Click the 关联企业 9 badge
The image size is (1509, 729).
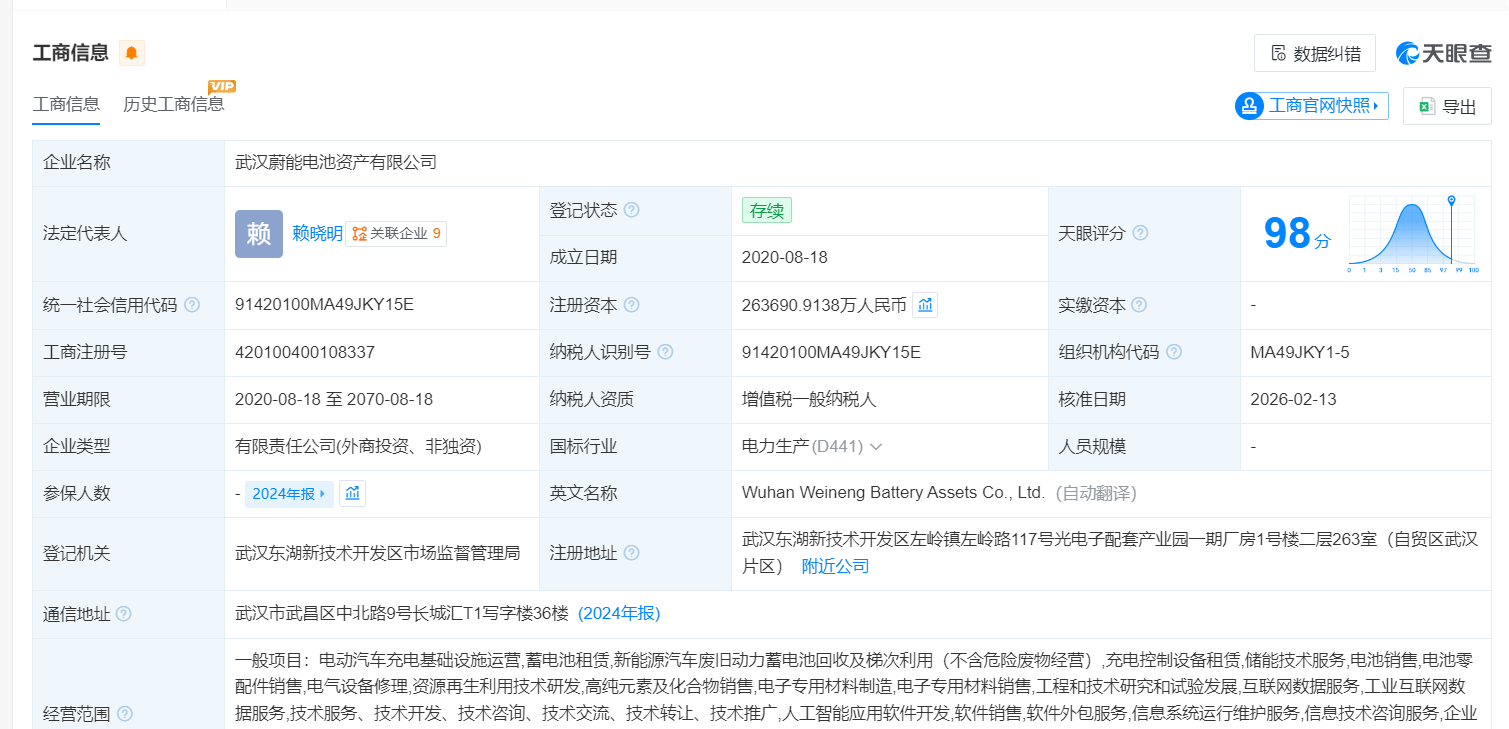pyautogui.click(x=396, y=234)
